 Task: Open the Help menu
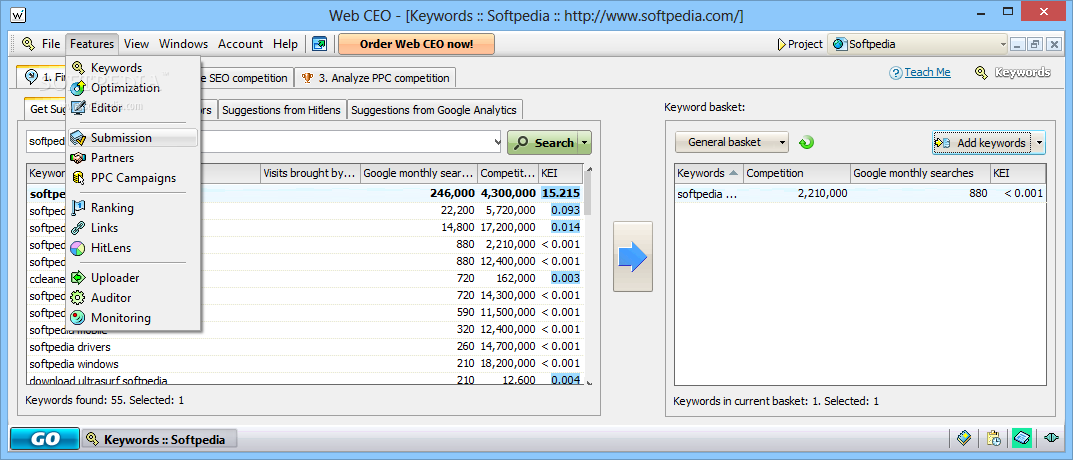point(285,44)
